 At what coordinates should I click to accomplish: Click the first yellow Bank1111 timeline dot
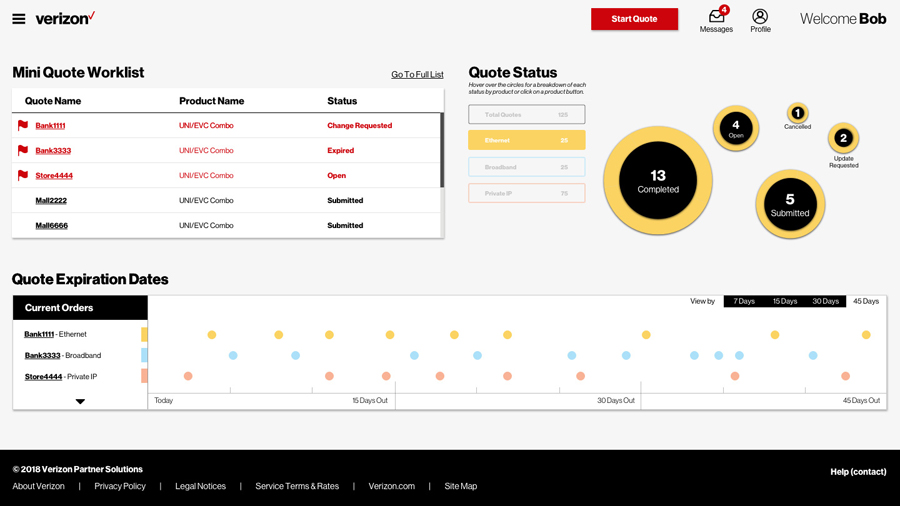(x=212, y=334)
